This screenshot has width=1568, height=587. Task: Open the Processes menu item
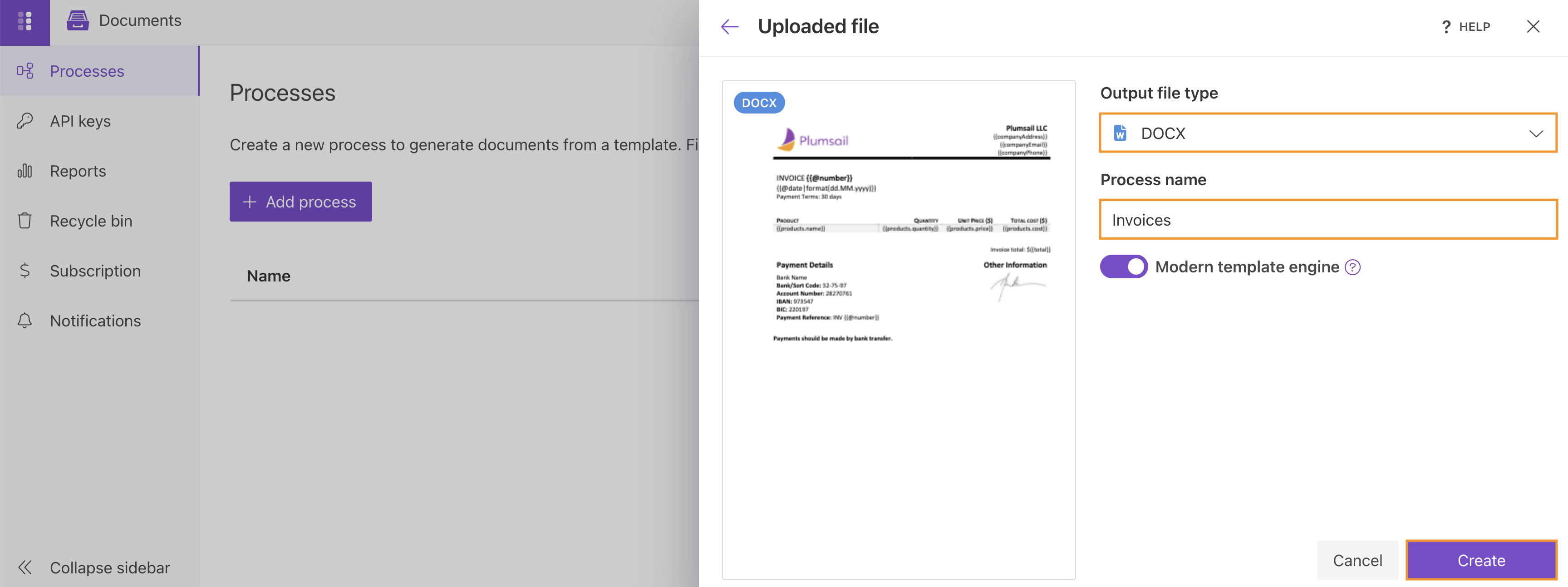tap(99, 71)
